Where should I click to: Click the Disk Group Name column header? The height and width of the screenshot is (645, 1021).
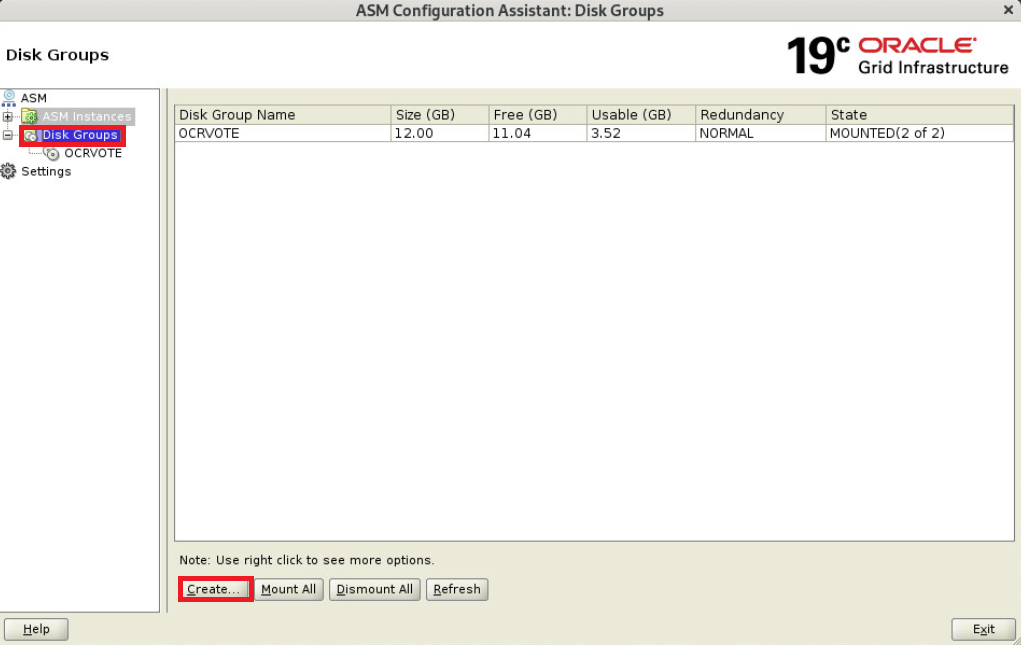(283, 115)
